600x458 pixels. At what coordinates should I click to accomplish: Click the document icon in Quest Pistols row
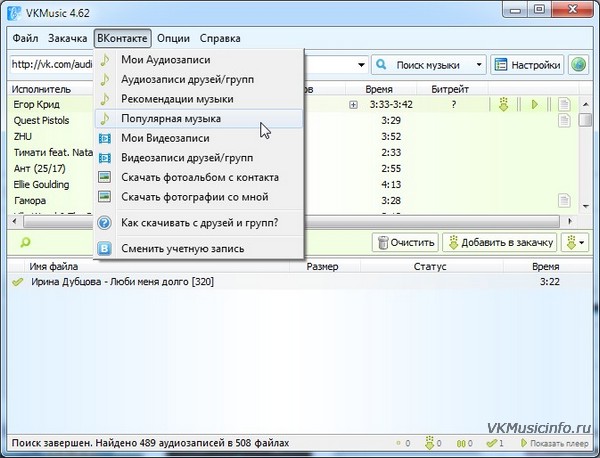(564, 121)
